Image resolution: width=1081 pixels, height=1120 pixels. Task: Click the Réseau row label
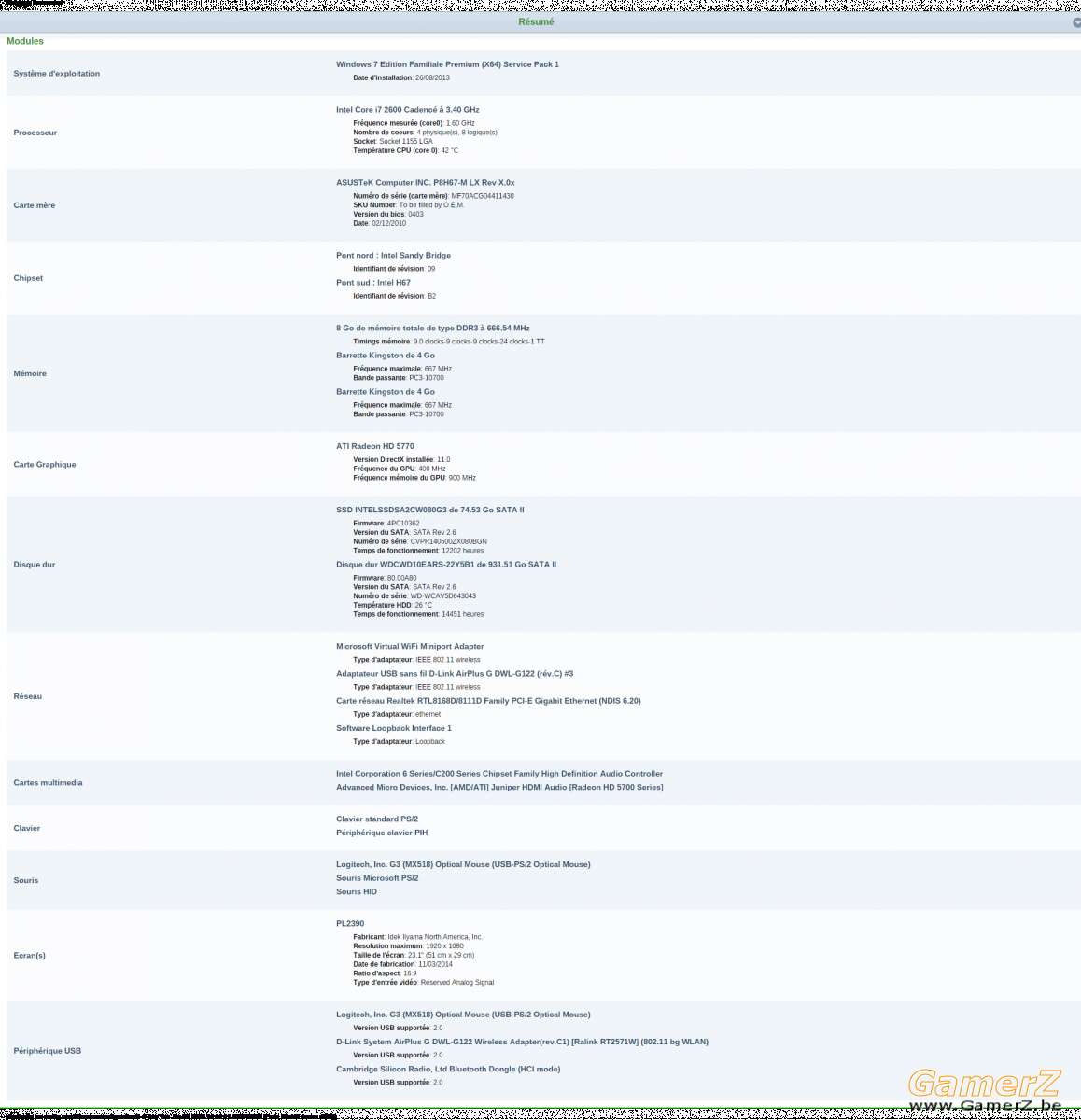click(x=28, y=696)
